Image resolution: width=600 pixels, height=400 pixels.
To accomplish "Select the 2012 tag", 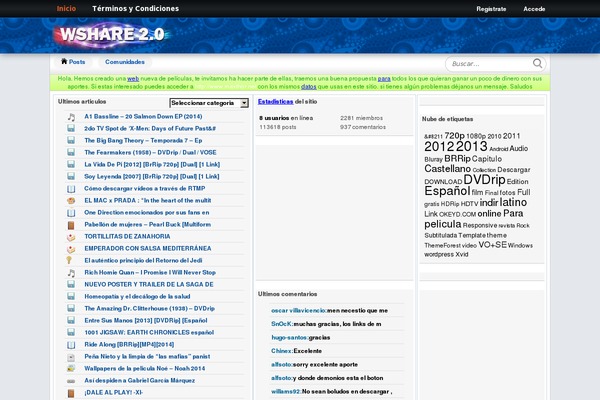I will [x=439, y=146].
